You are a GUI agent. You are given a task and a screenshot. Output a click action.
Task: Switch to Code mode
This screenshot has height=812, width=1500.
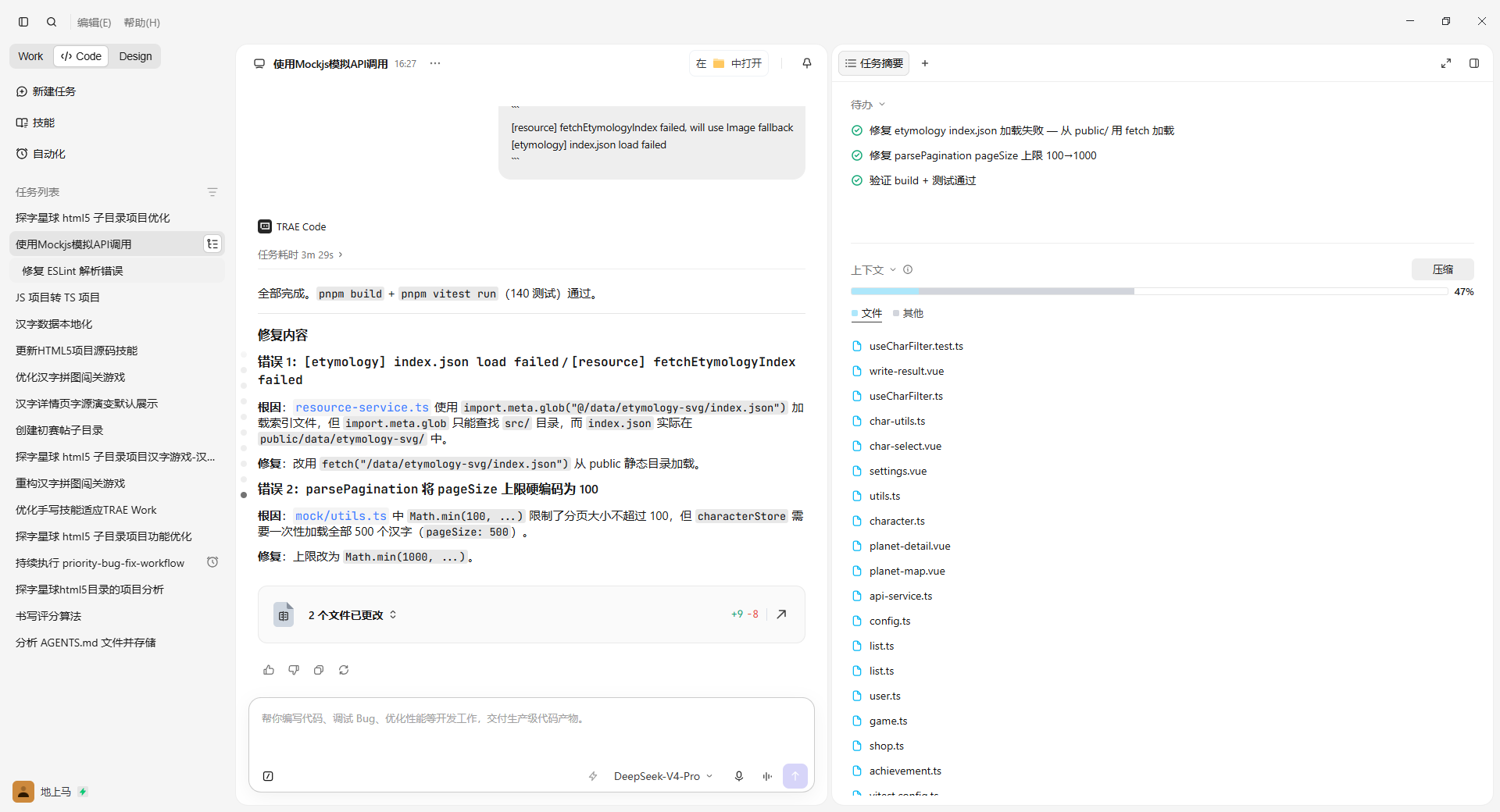click(x=81, y=56)
